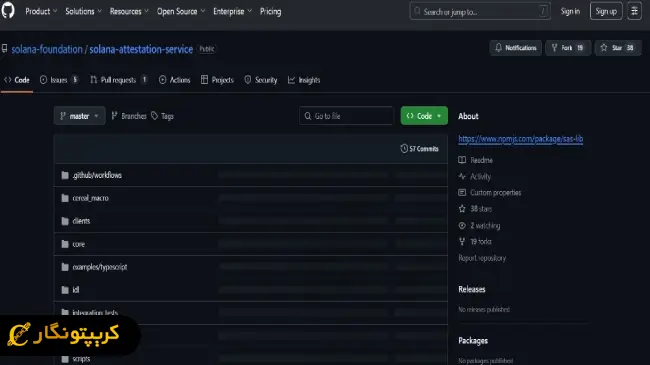Open the Product menu
The width and height of the screenshot is (650, 365).
(41, 12)
